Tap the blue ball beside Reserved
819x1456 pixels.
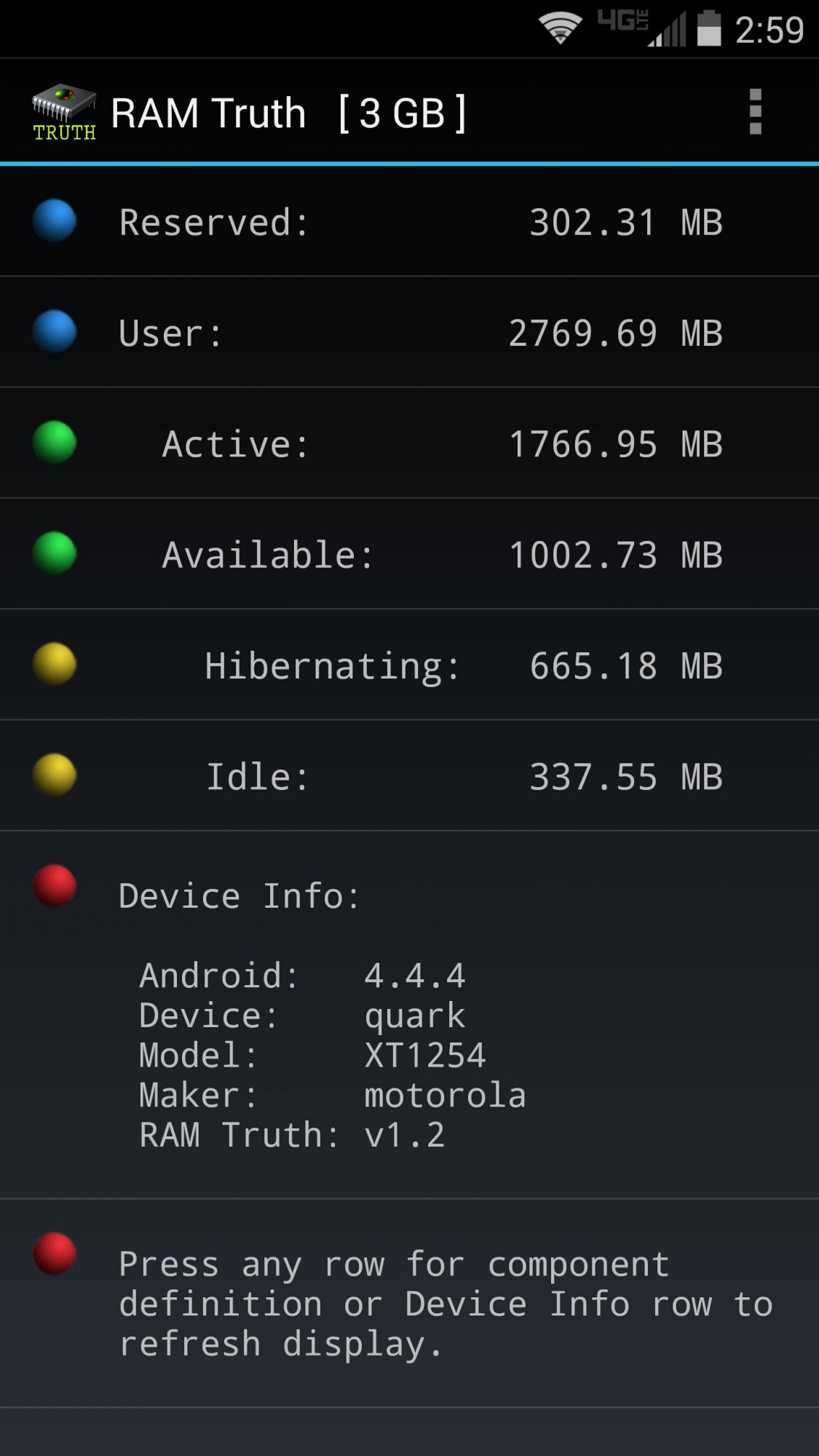(55, 221)
